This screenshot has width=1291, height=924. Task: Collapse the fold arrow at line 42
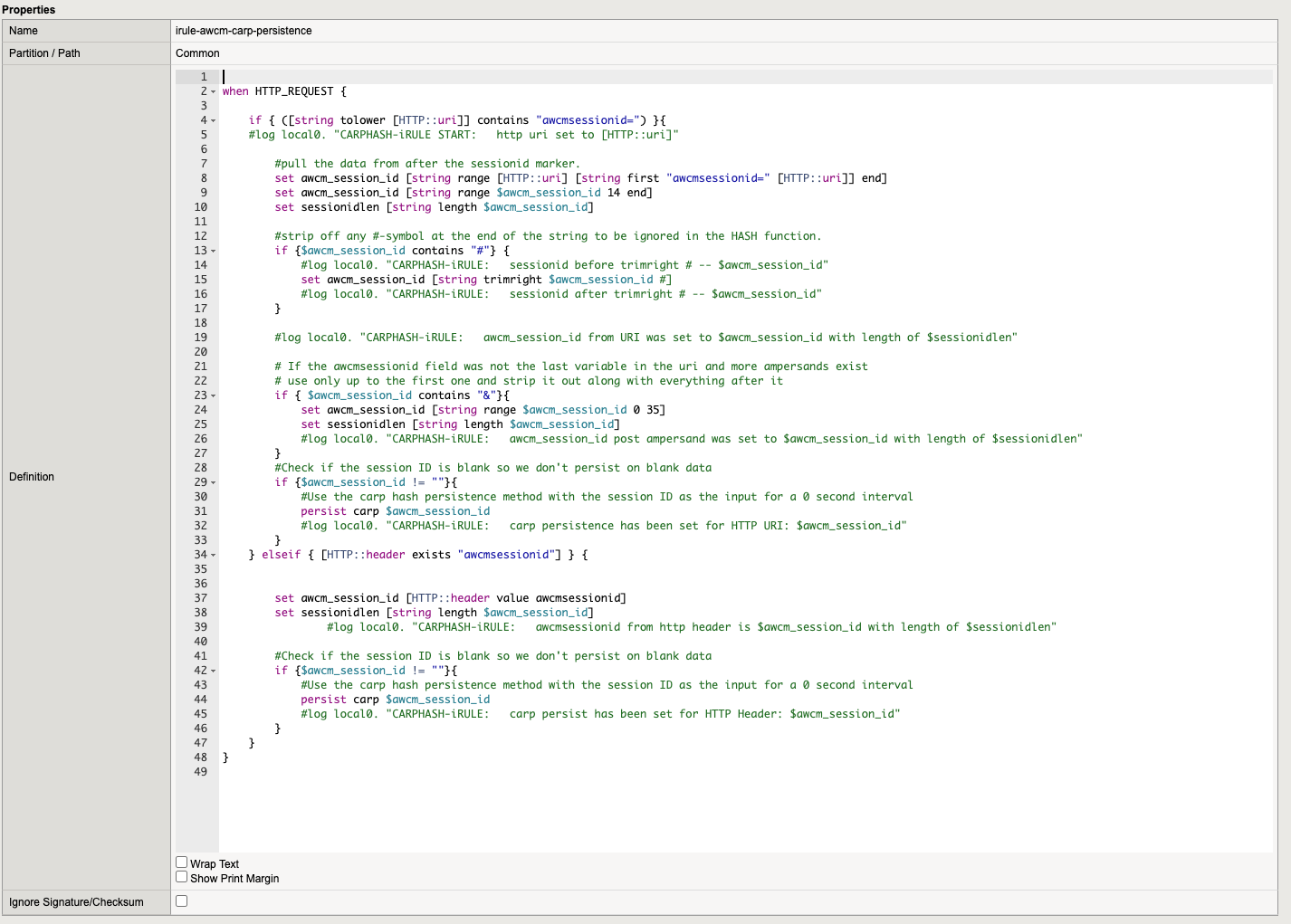click(212, 671)
